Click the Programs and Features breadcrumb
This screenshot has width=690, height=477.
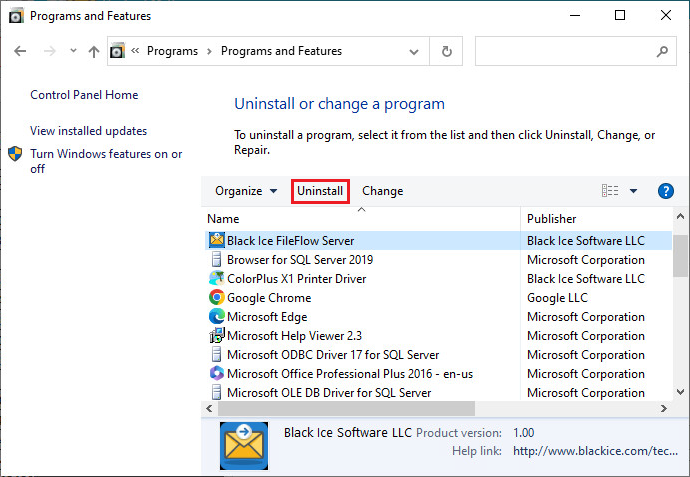281,51
